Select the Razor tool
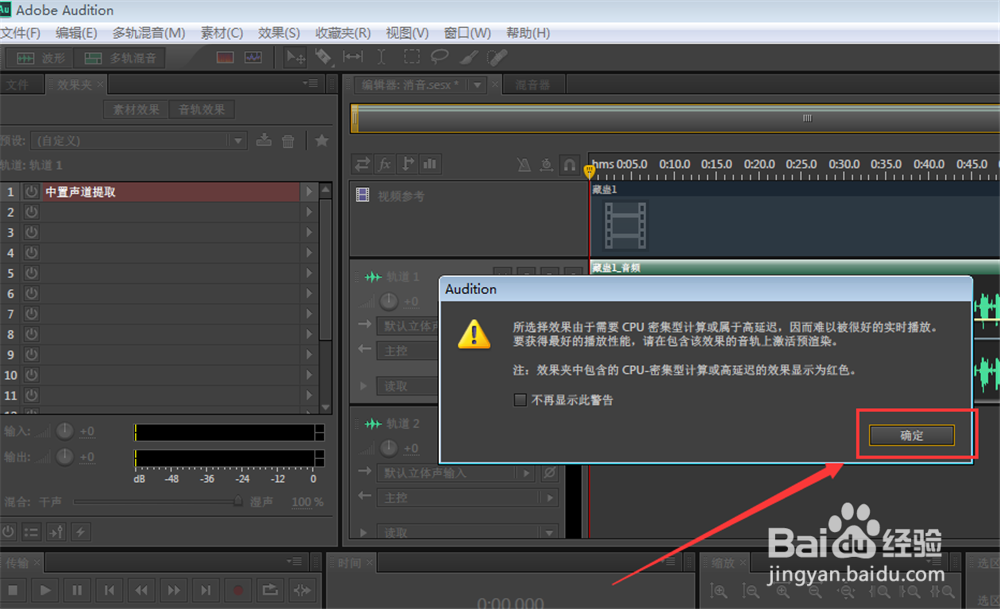Image resolution: width=1000 pixels, height=609 pixels. tap(323, 57)
